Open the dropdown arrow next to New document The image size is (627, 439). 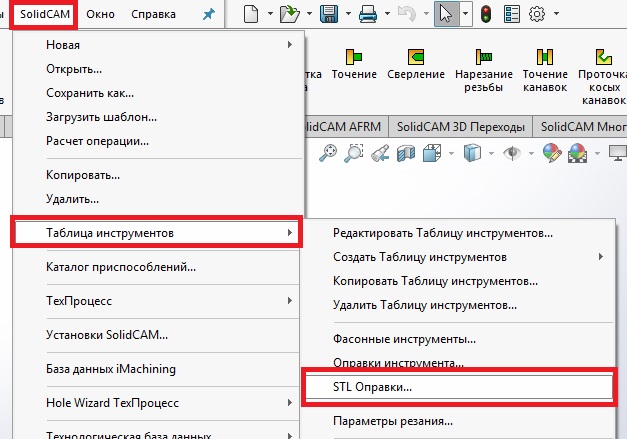coord(270,14)
